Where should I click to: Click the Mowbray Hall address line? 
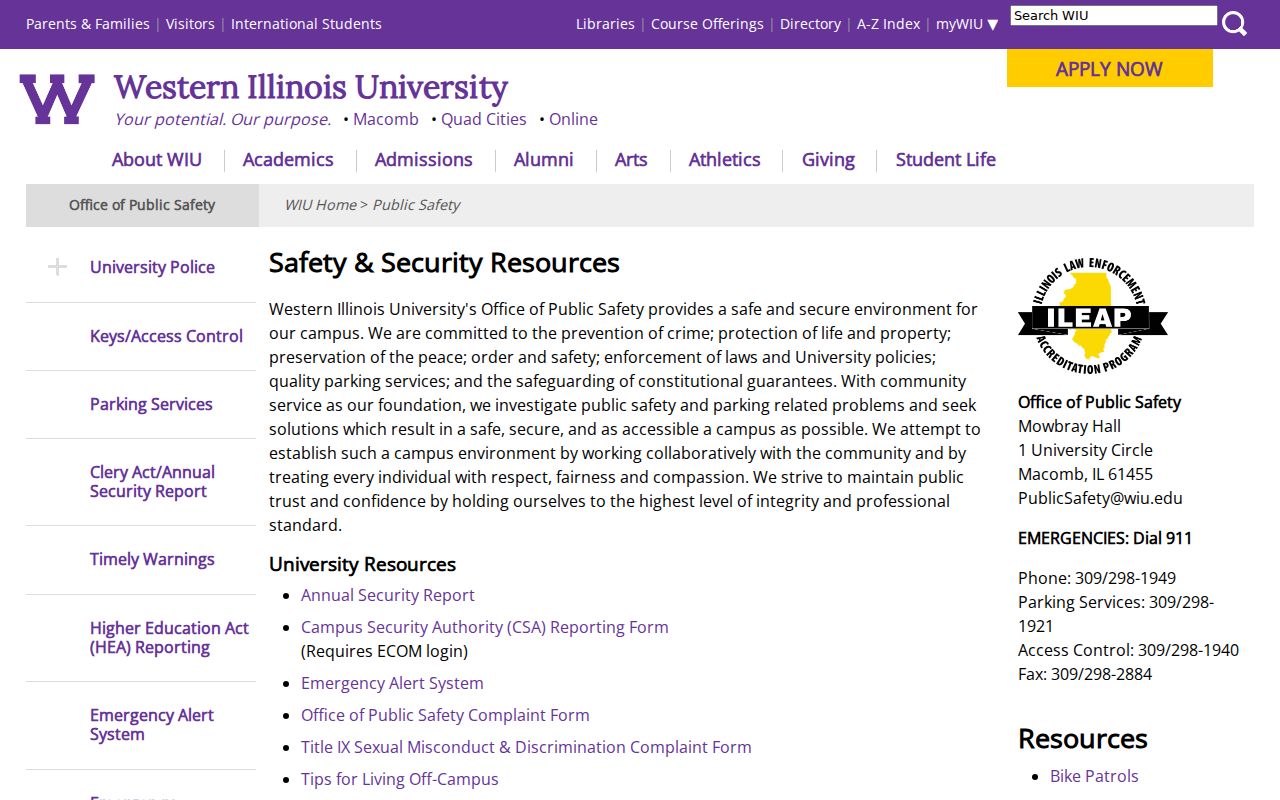coord(1069,426)
